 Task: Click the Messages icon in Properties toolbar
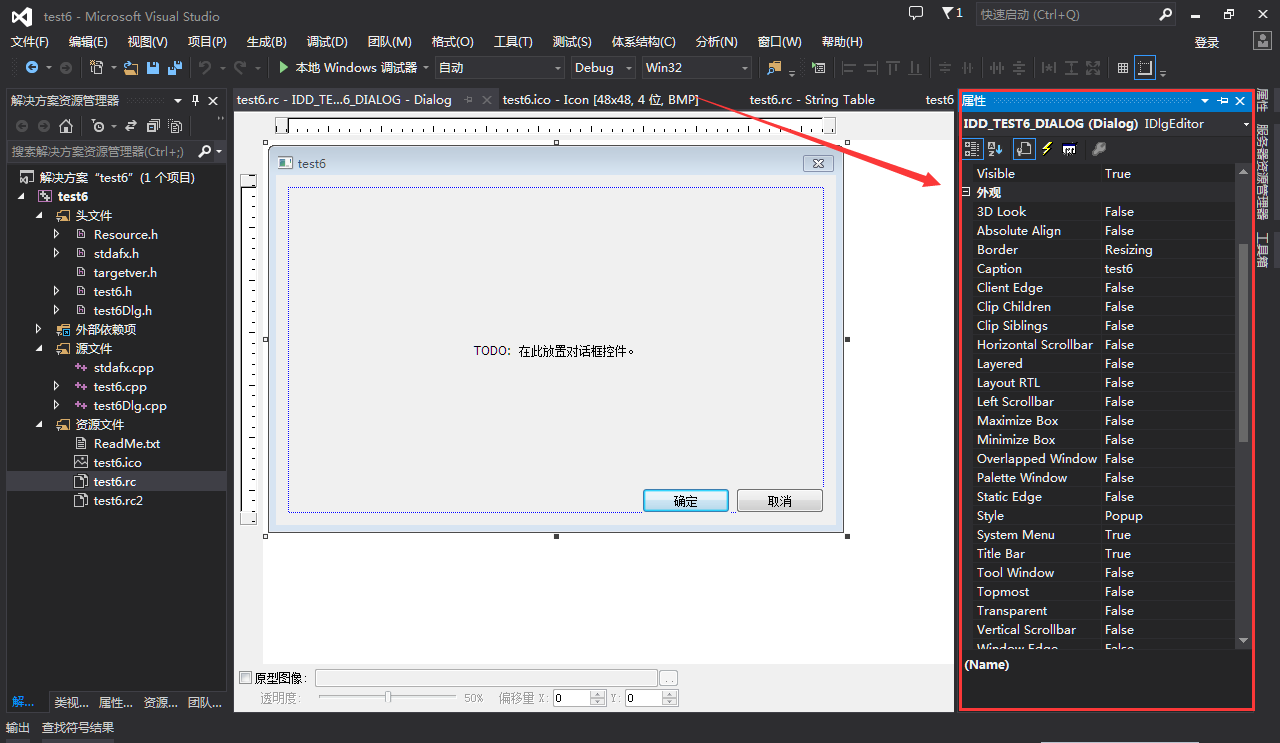(1069, 148)
